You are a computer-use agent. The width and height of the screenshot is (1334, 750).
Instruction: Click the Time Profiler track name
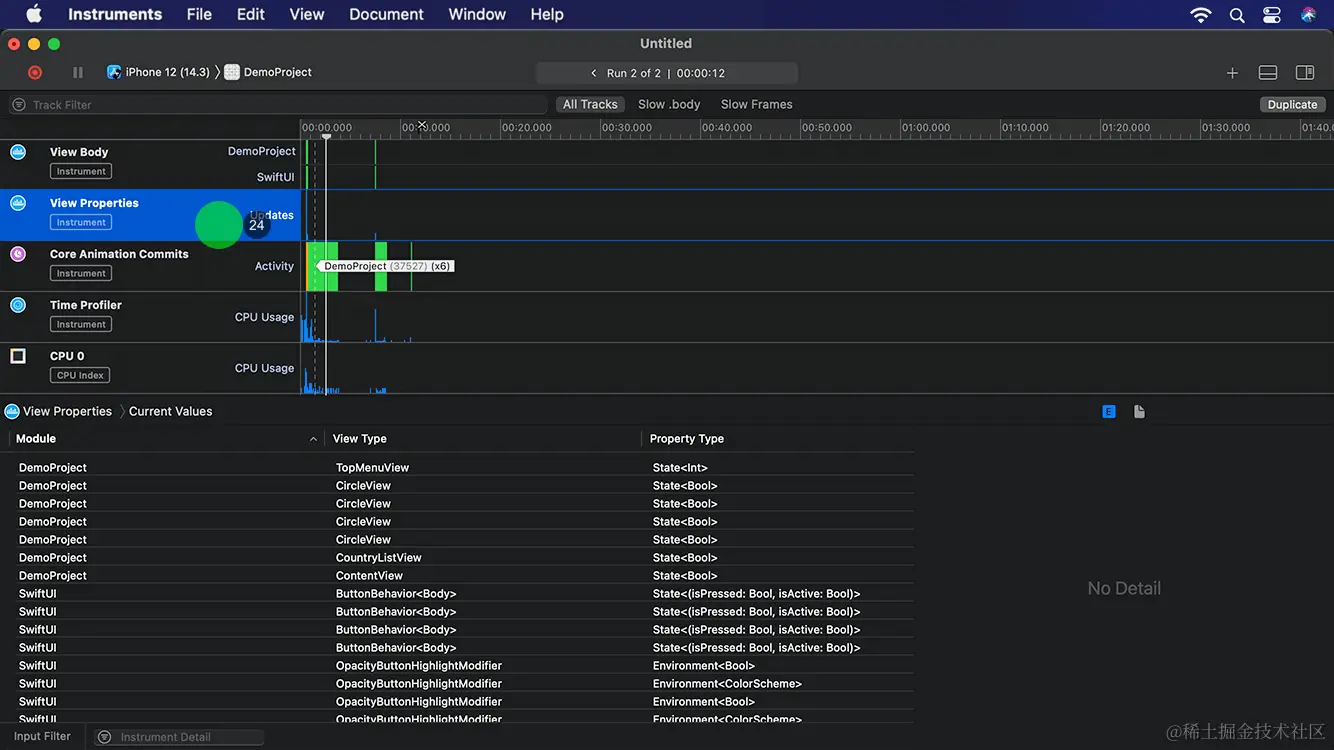coord(86,305)
